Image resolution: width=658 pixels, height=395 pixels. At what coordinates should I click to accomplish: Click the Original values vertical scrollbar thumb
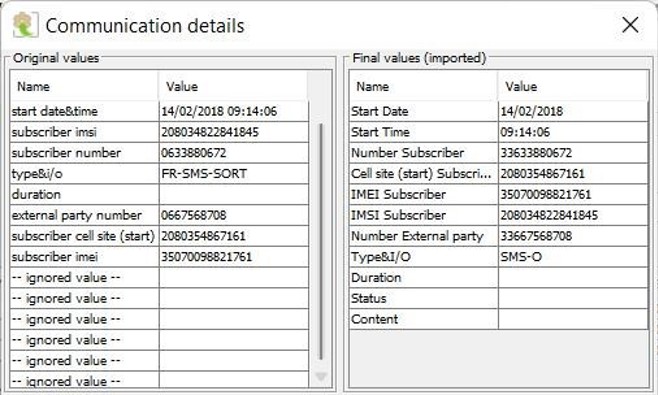coord(321,241)
